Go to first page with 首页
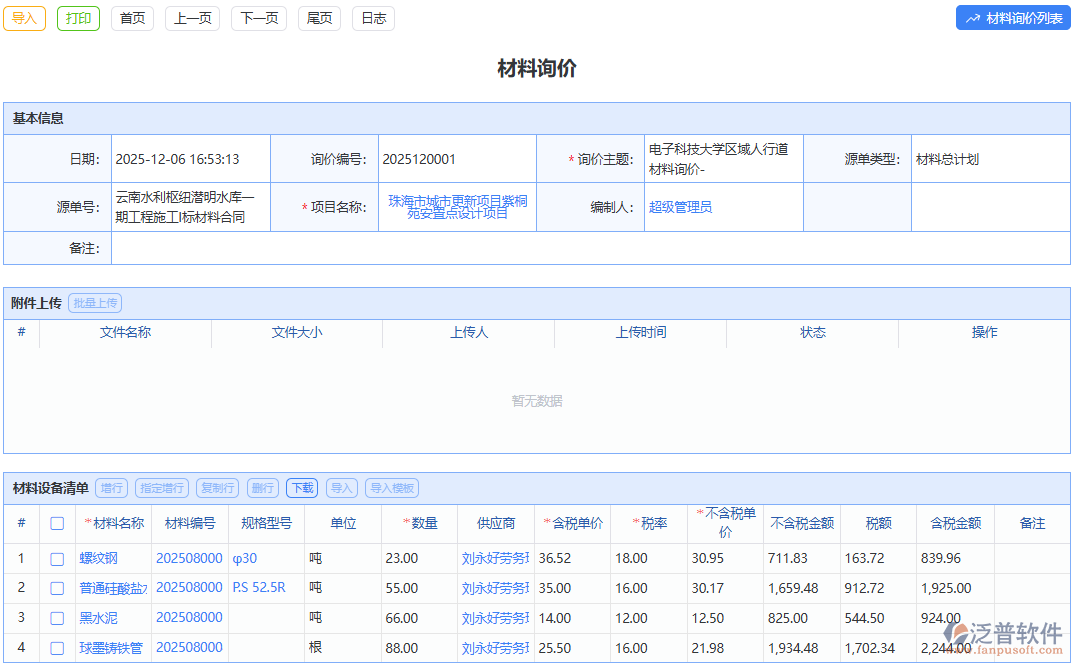 (x=132, y=18)
